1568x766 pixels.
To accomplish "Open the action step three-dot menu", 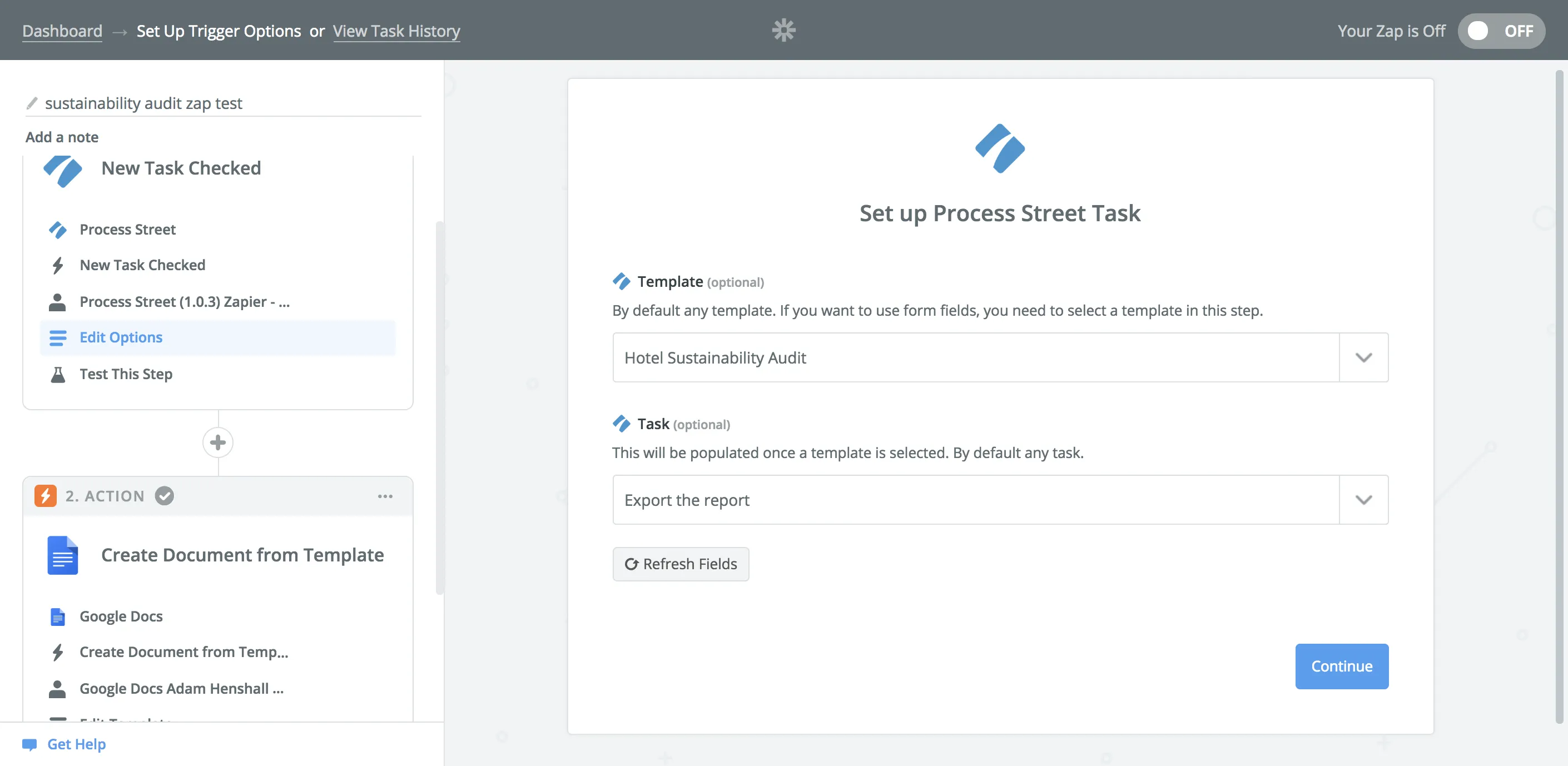I will tap(385, 496).
